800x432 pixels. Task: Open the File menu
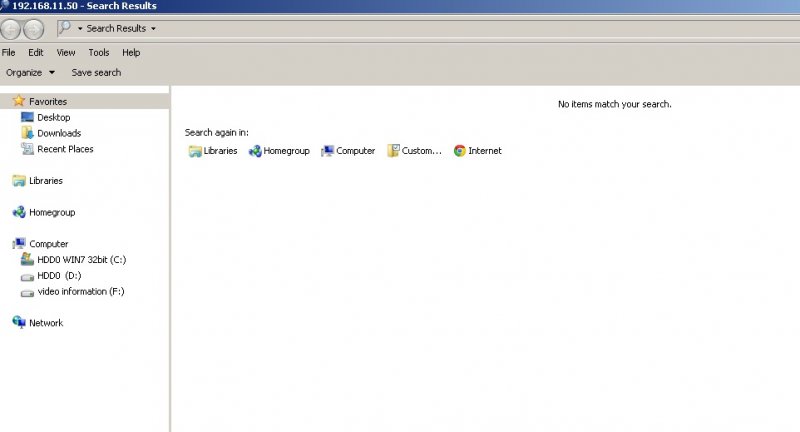pyautogui.click(x=9, y=53)
